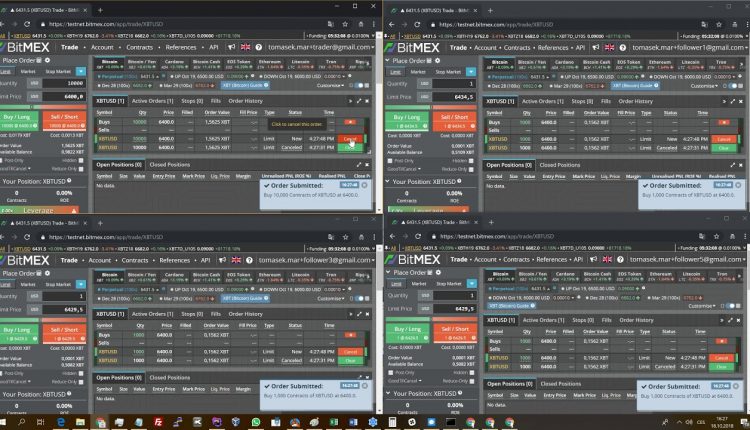Open help question mark in trader window
The width and height of the screenshot is (750, 430).
coord(259,47)
